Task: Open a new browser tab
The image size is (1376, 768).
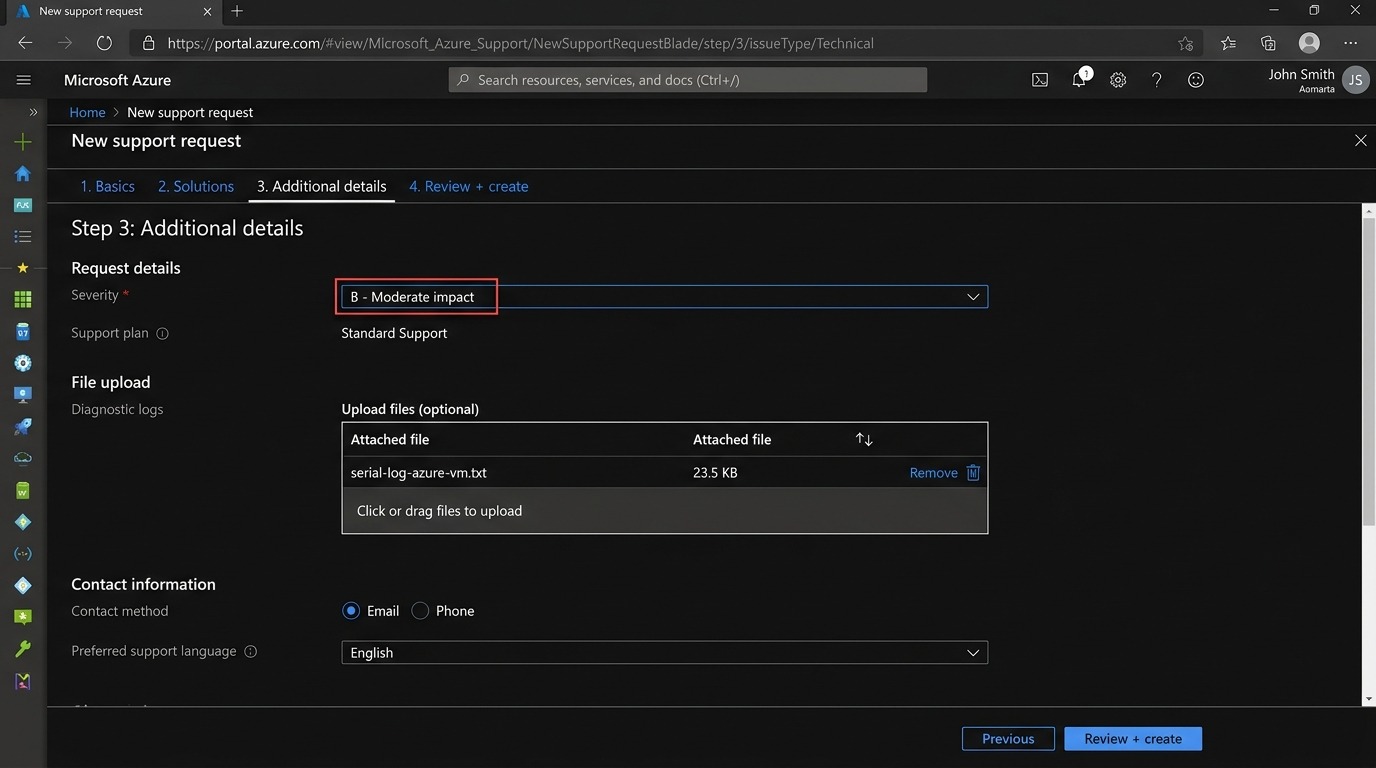Action: tap(237, 11)
